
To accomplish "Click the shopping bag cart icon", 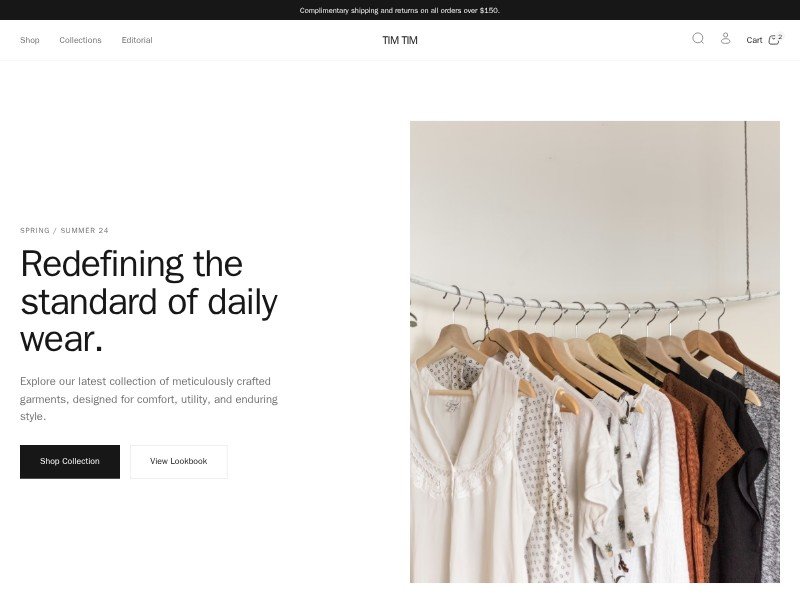I will tap(773, 40).
